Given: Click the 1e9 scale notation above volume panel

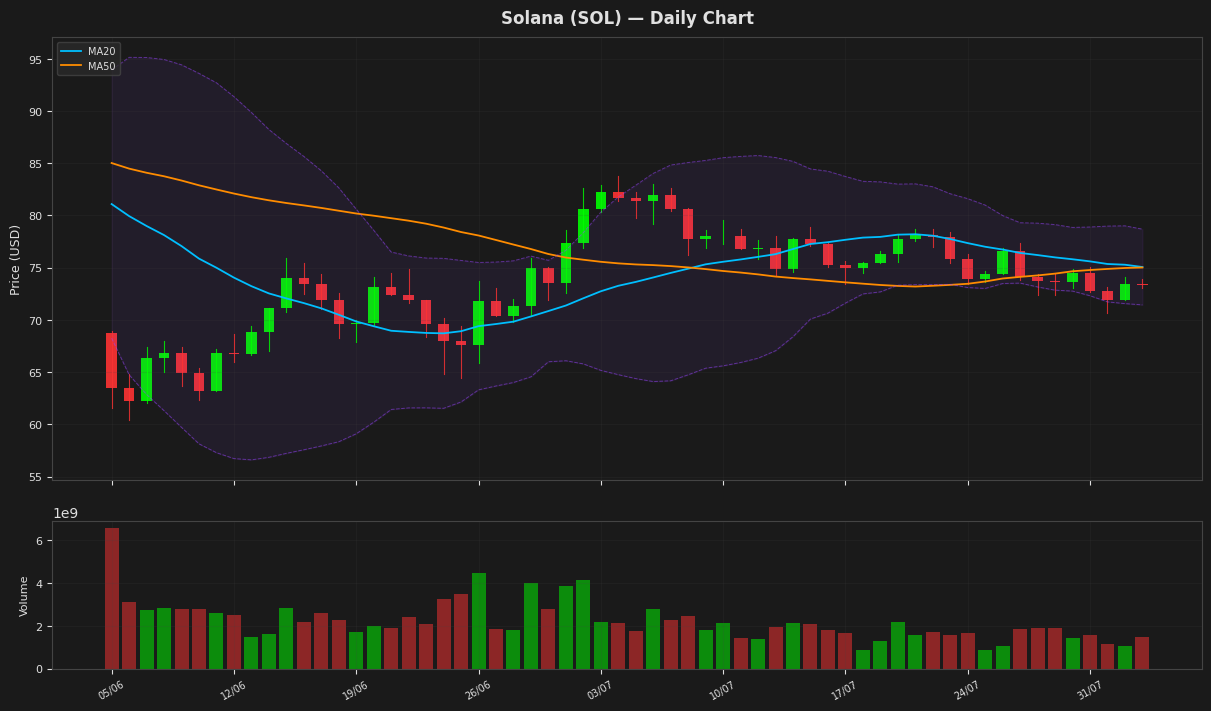Looking at the screenshot, I should click(65, 513).
